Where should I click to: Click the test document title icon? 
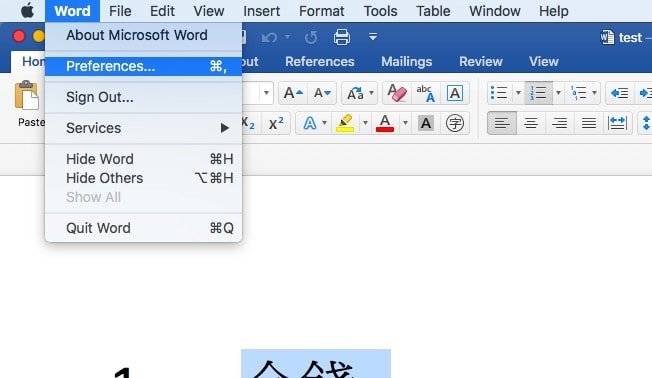(x=607, y=37)
